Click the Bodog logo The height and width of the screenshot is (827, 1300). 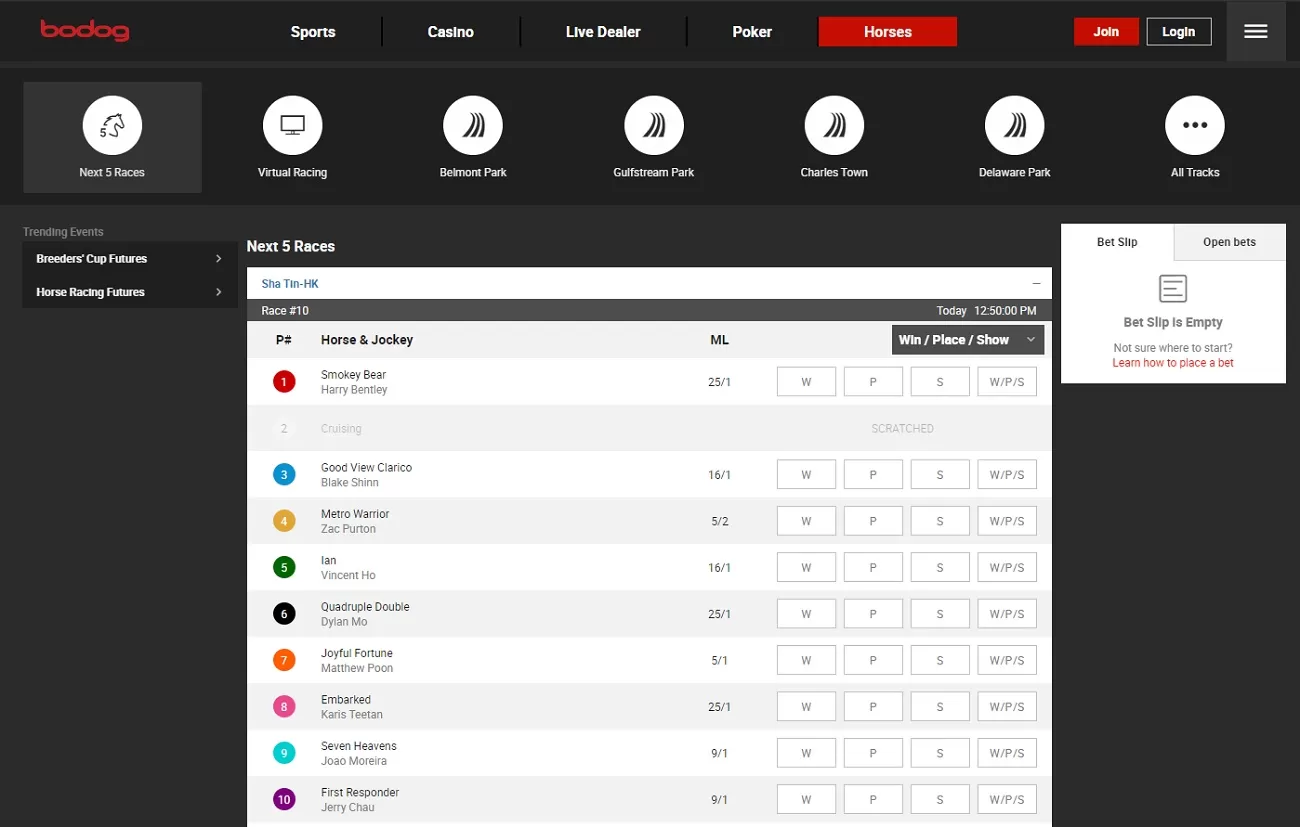pos(85,31)
